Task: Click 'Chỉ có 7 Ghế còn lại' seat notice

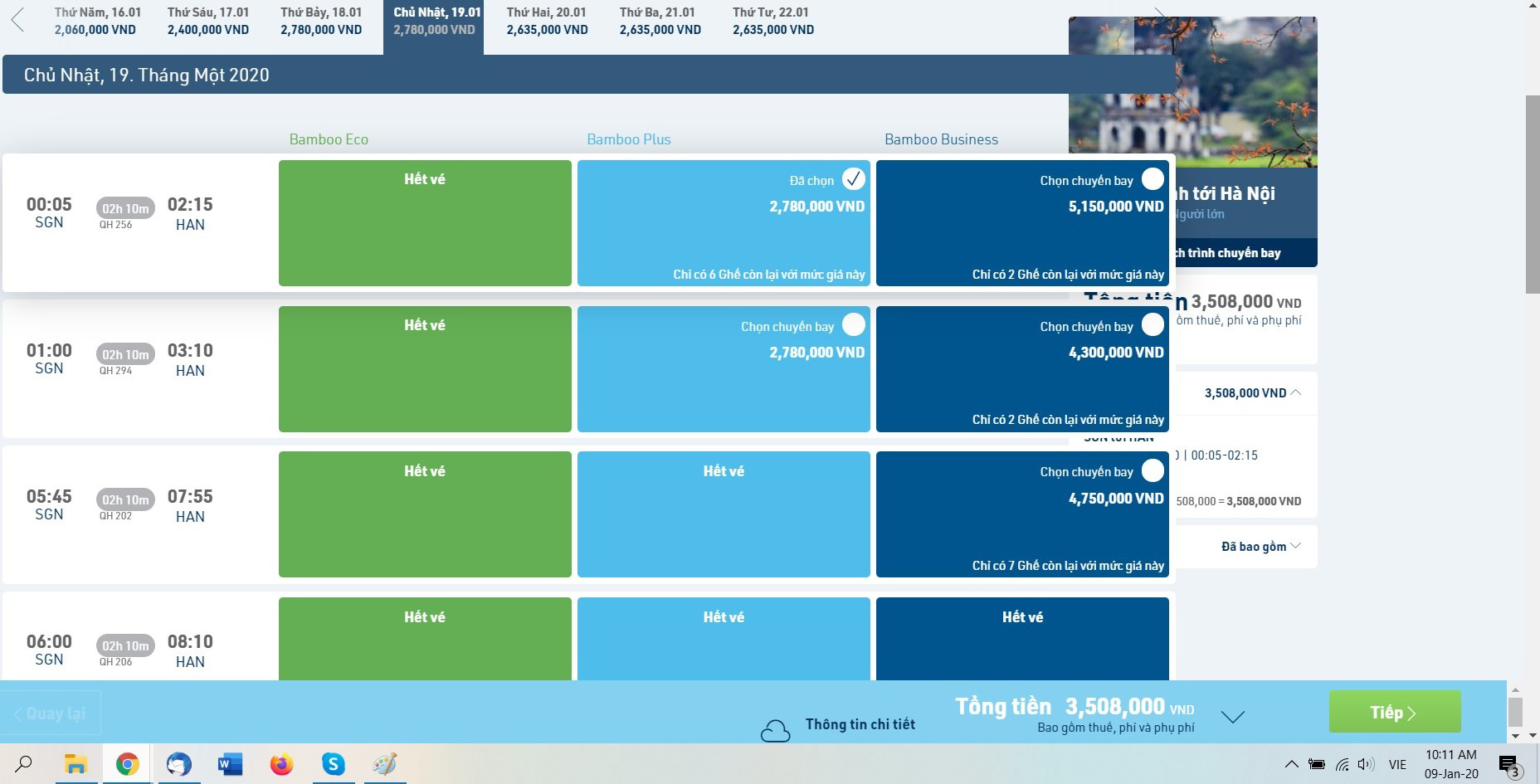Action: [x=1068, y=566]
